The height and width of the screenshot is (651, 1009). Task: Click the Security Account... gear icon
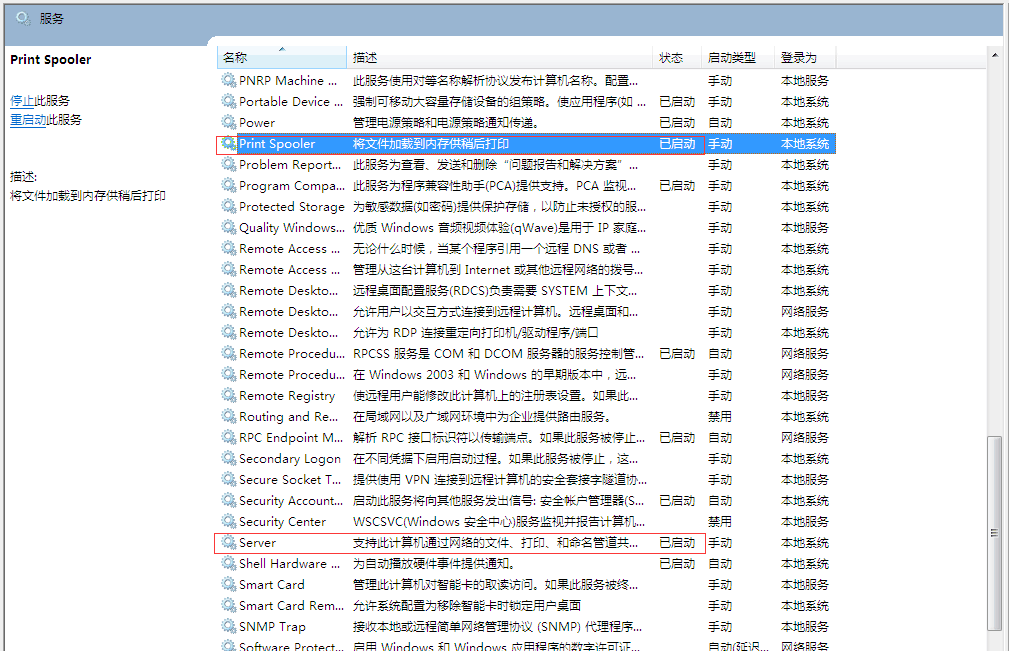click(228, 500)
